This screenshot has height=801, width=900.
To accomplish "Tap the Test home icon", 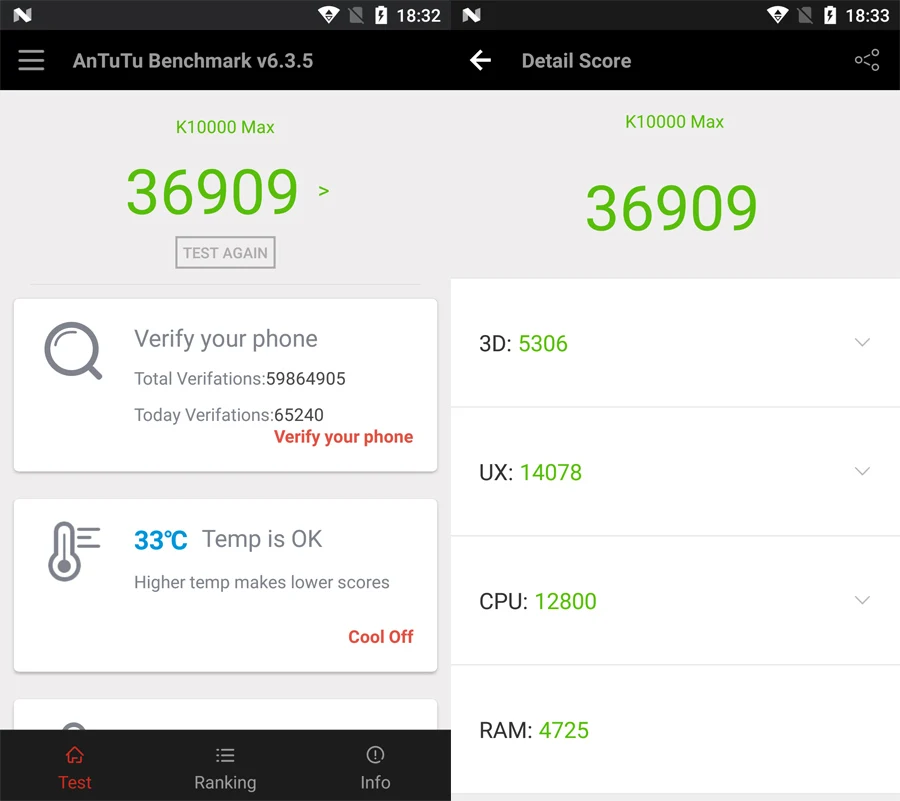I will pyautogui.click(x=75, y=755).
